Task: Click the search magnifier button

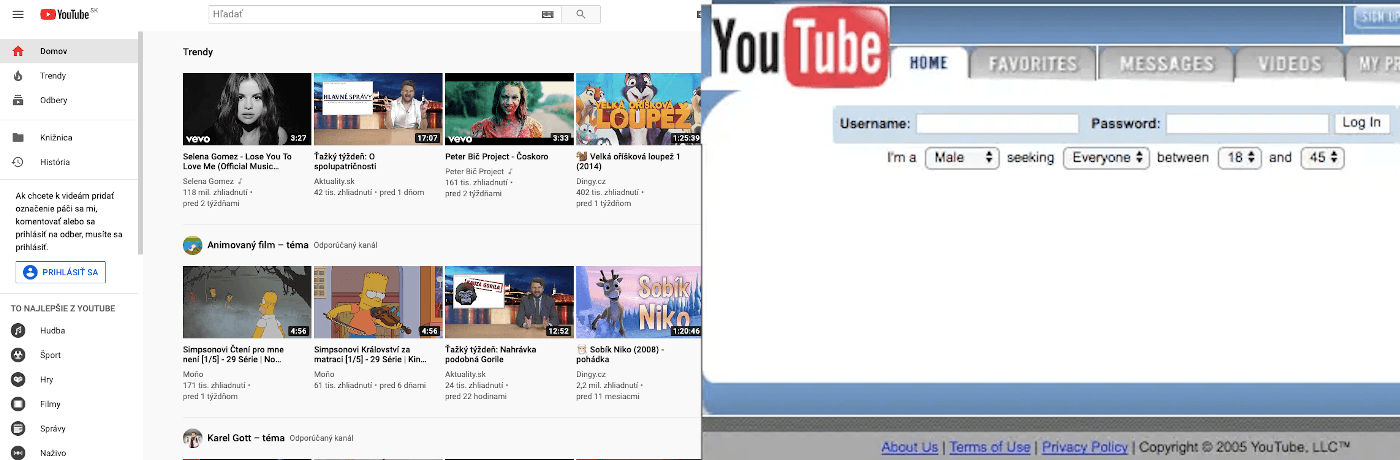Action: click(581, 15)
